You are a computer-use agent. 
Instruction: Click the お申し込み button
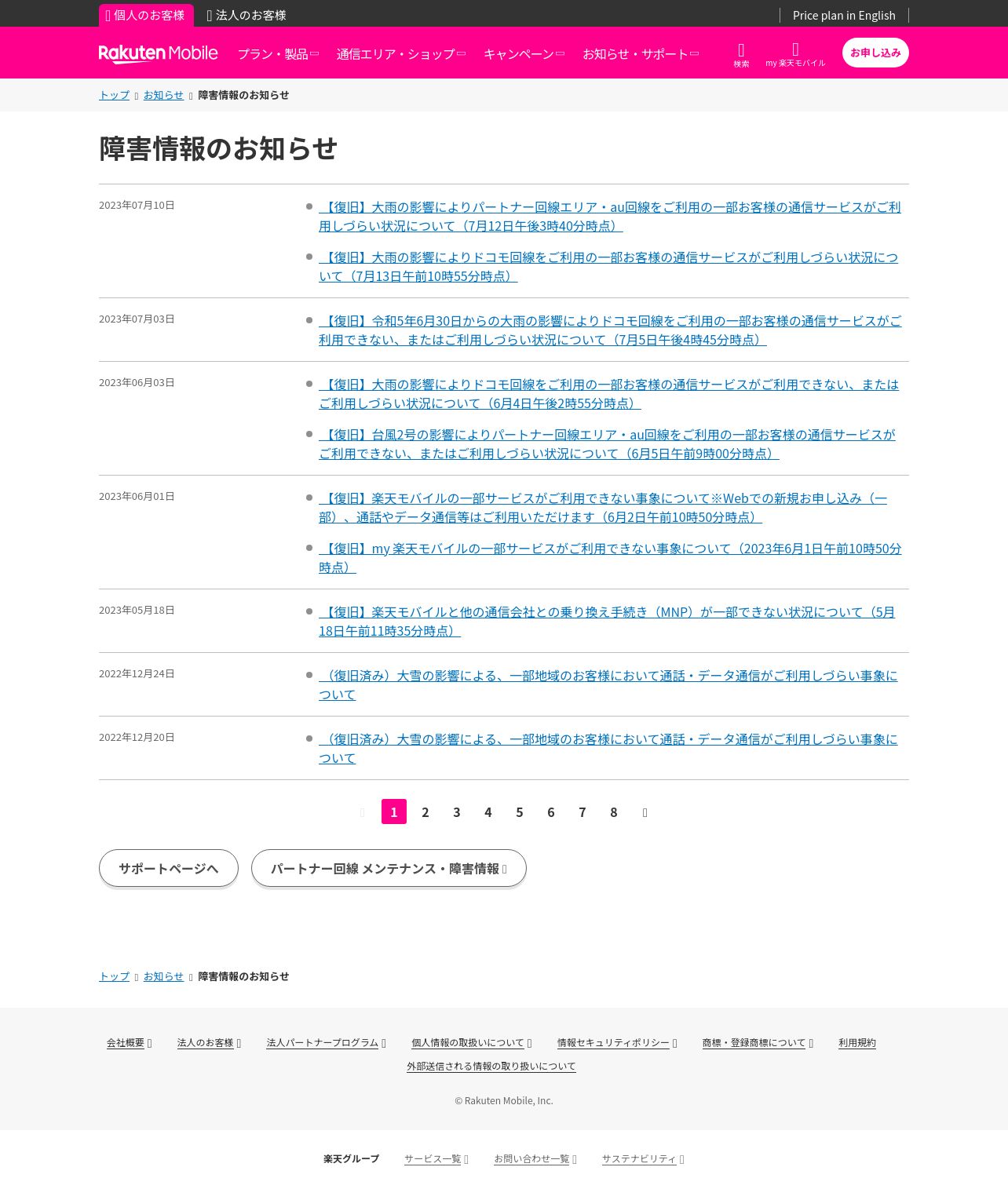(x=875, y=53)
